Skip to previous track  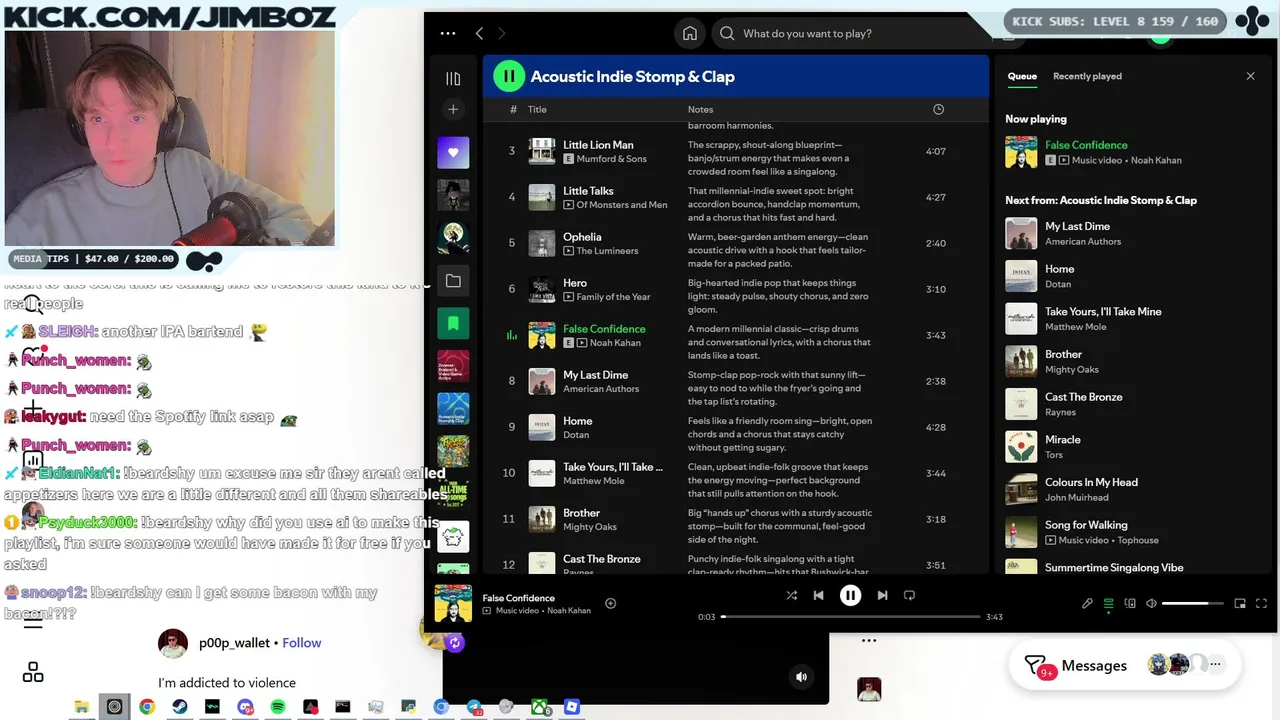pos(818,595)
